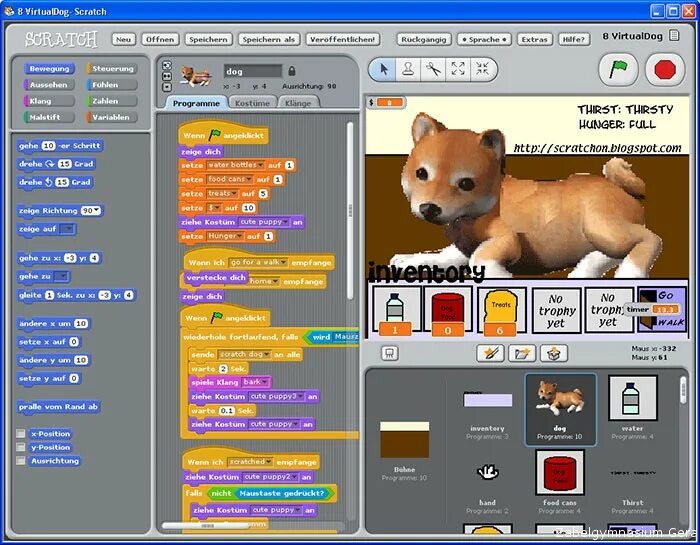Image resolution: width=700 pixels, height=545 pixels.
Task: Open Aussehen block category
Action: [x=49, y=85]
